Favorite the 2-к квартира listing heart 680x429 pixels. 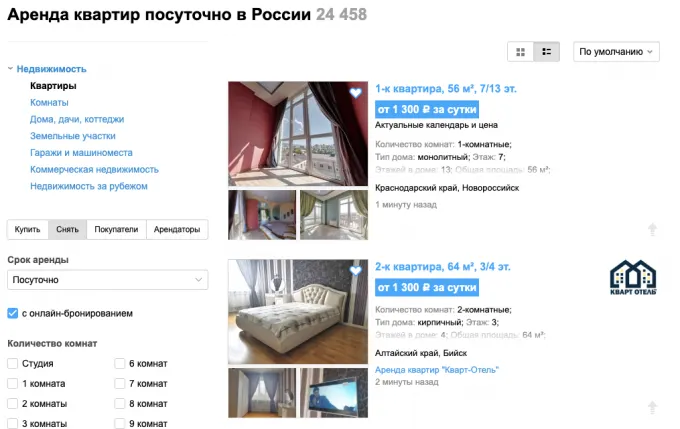pos(356,271)
